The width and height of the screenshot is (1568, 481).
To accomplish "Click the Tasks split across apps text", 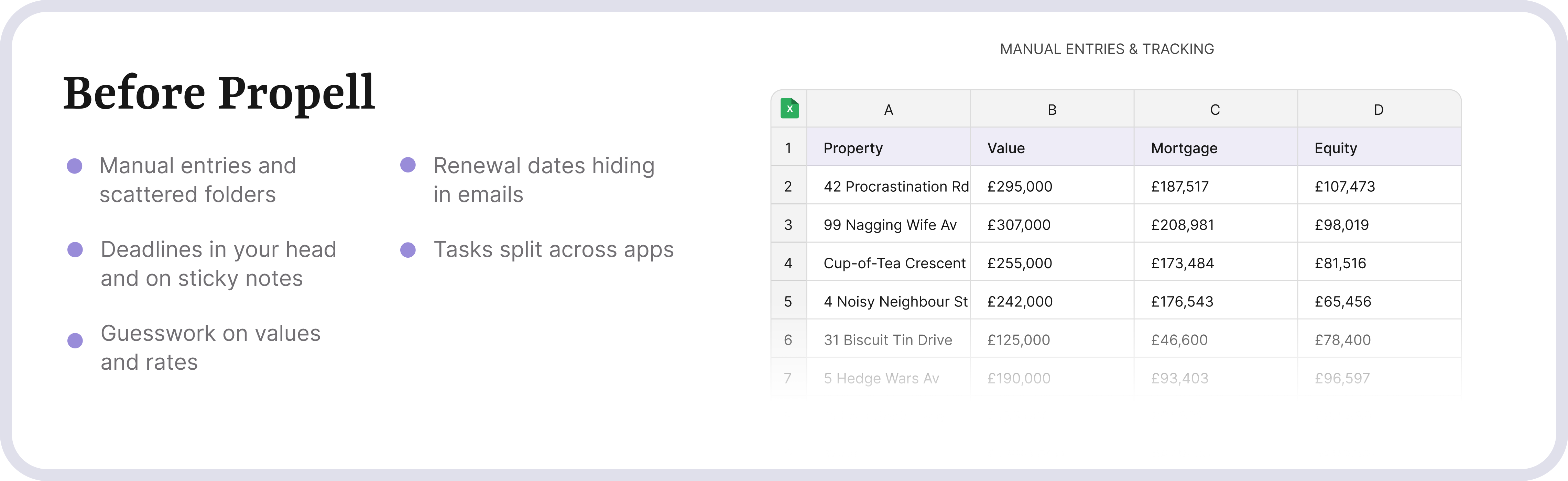I will click(553, 250).
